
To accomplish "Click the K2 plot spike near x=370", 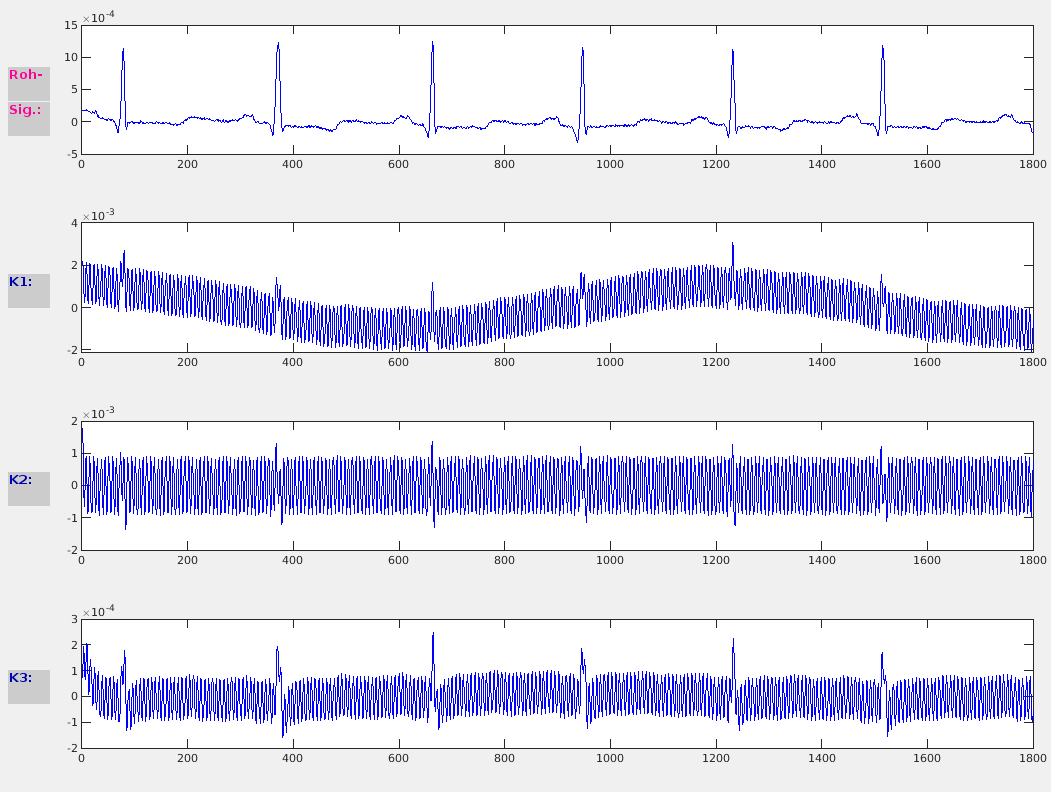I will 277,446.
